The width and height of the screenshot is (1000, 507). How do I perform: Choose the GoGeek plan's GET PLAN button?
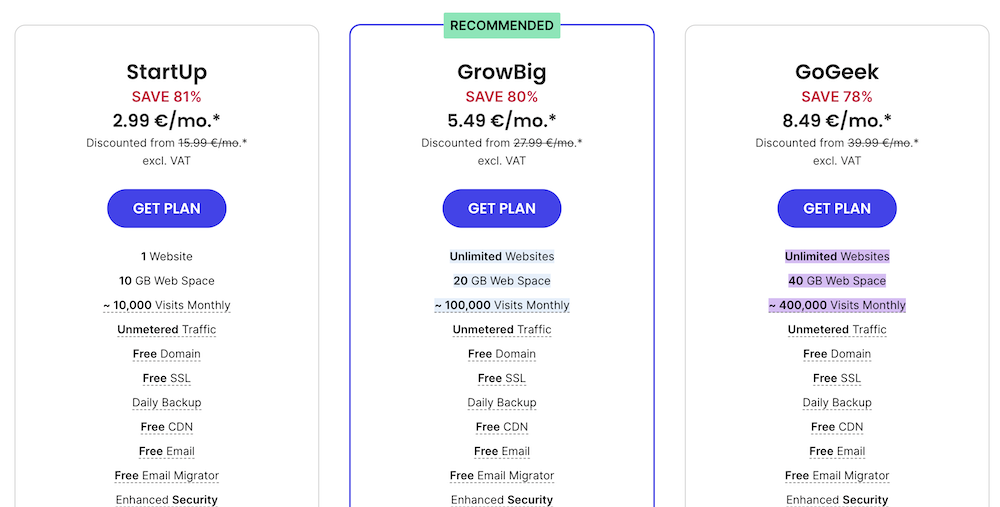pyautogui.click(x=837, y=208)
